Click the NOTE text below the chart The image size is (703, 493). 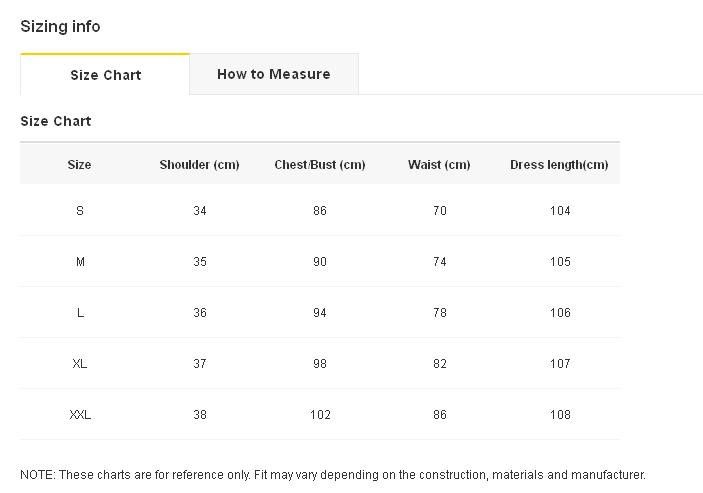point(333,475)
